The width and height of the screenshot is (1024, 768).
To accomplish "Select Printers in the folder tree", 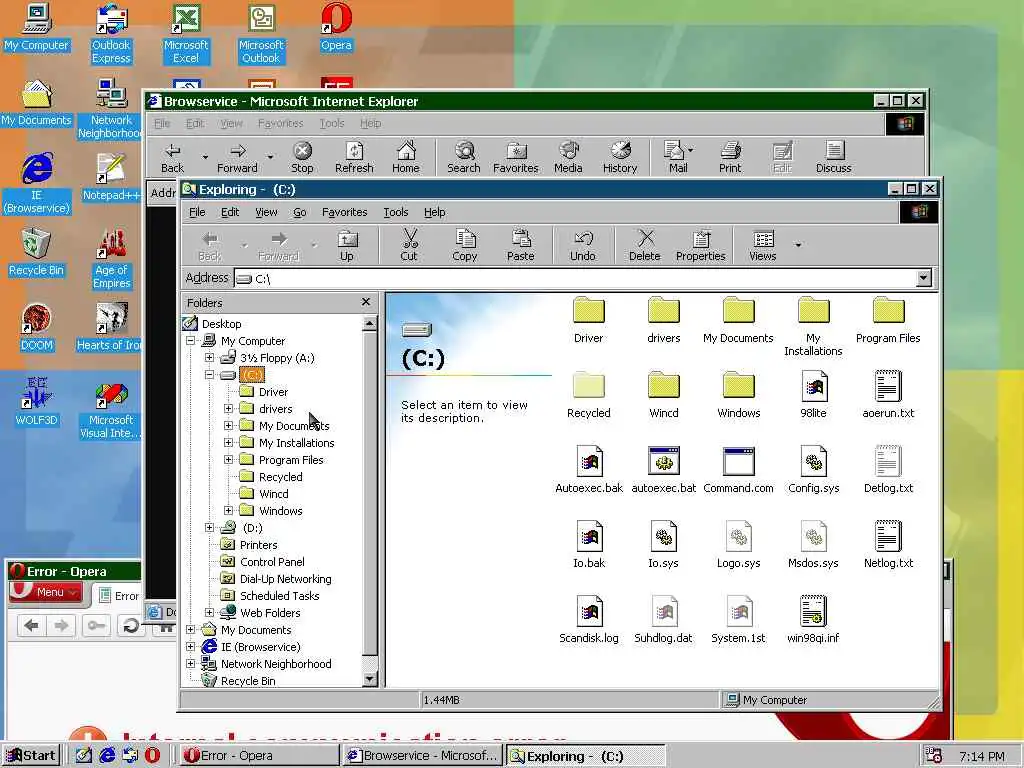I will point(251,545).
